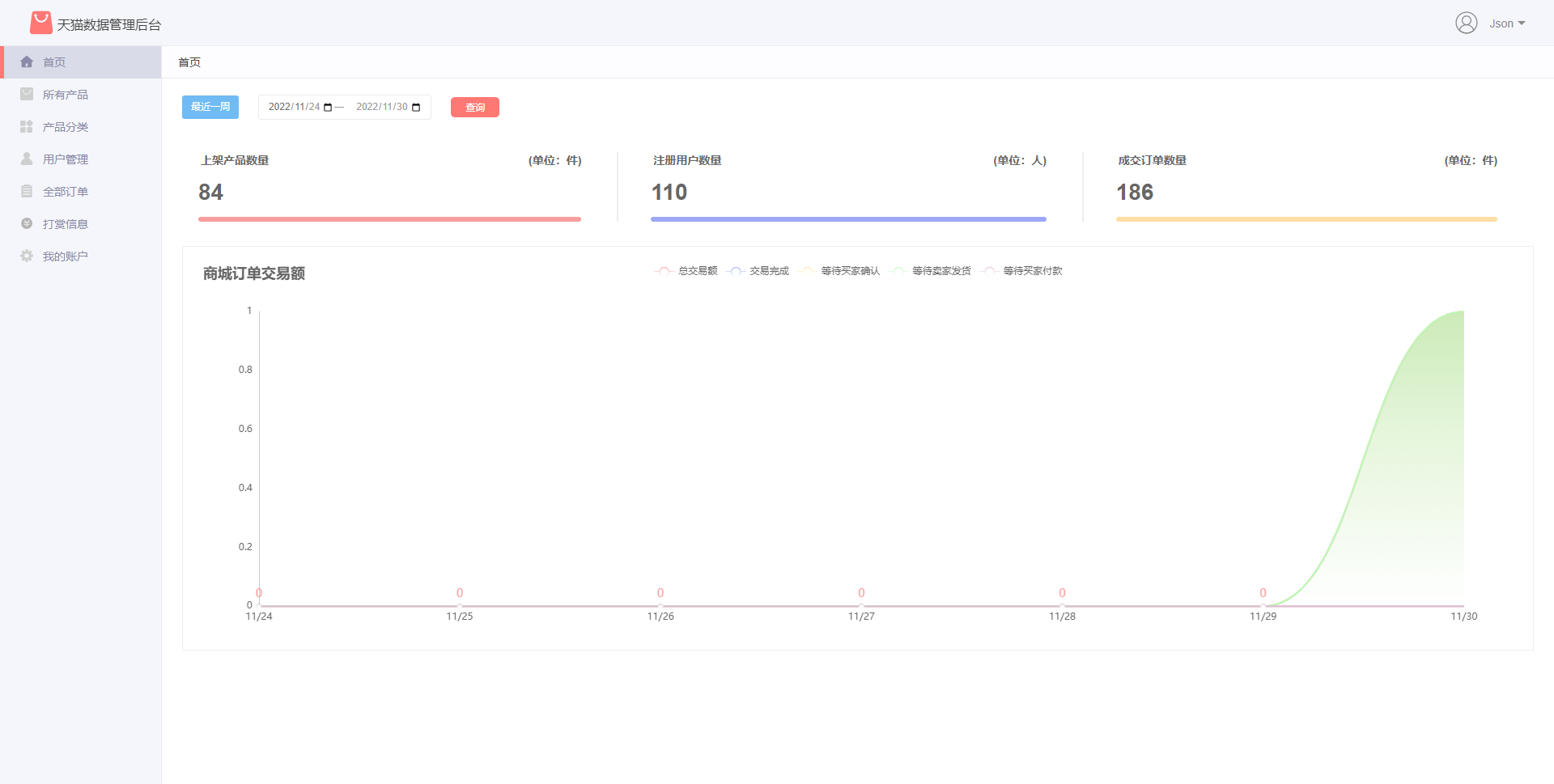Click the start date field 2022/11/24

[x=299, y=107]
